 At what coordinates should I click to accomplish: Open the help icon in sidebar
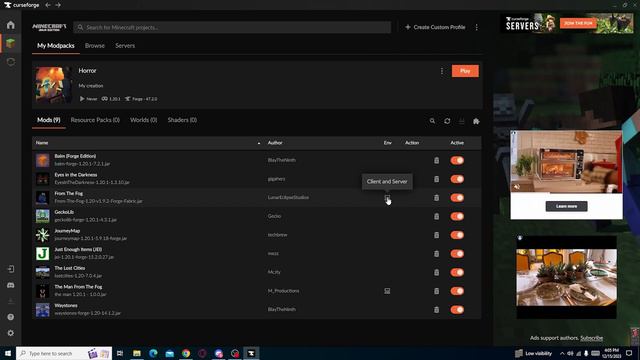coord(11,317)
